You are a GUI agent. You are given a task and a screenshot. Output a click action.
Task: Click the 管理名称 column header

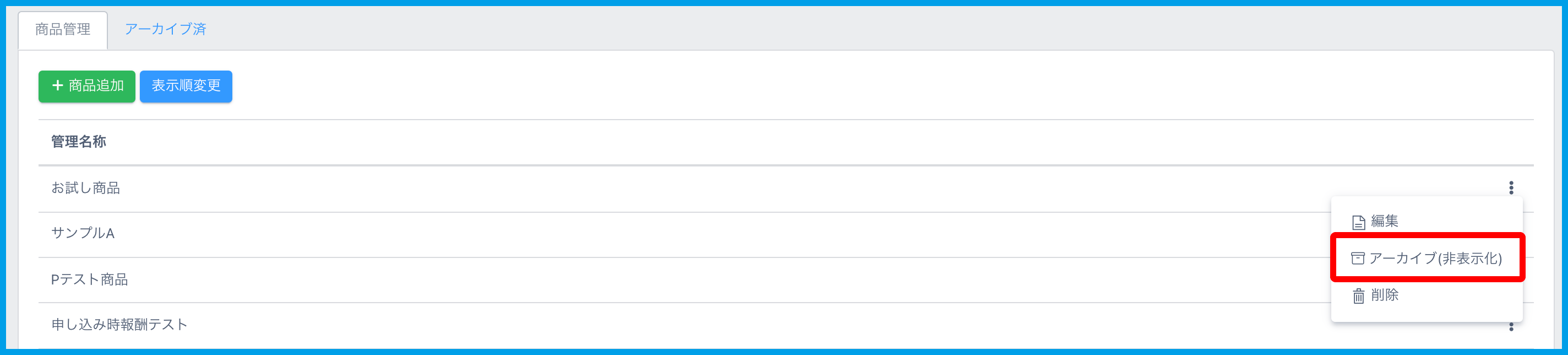coord(79,142)
